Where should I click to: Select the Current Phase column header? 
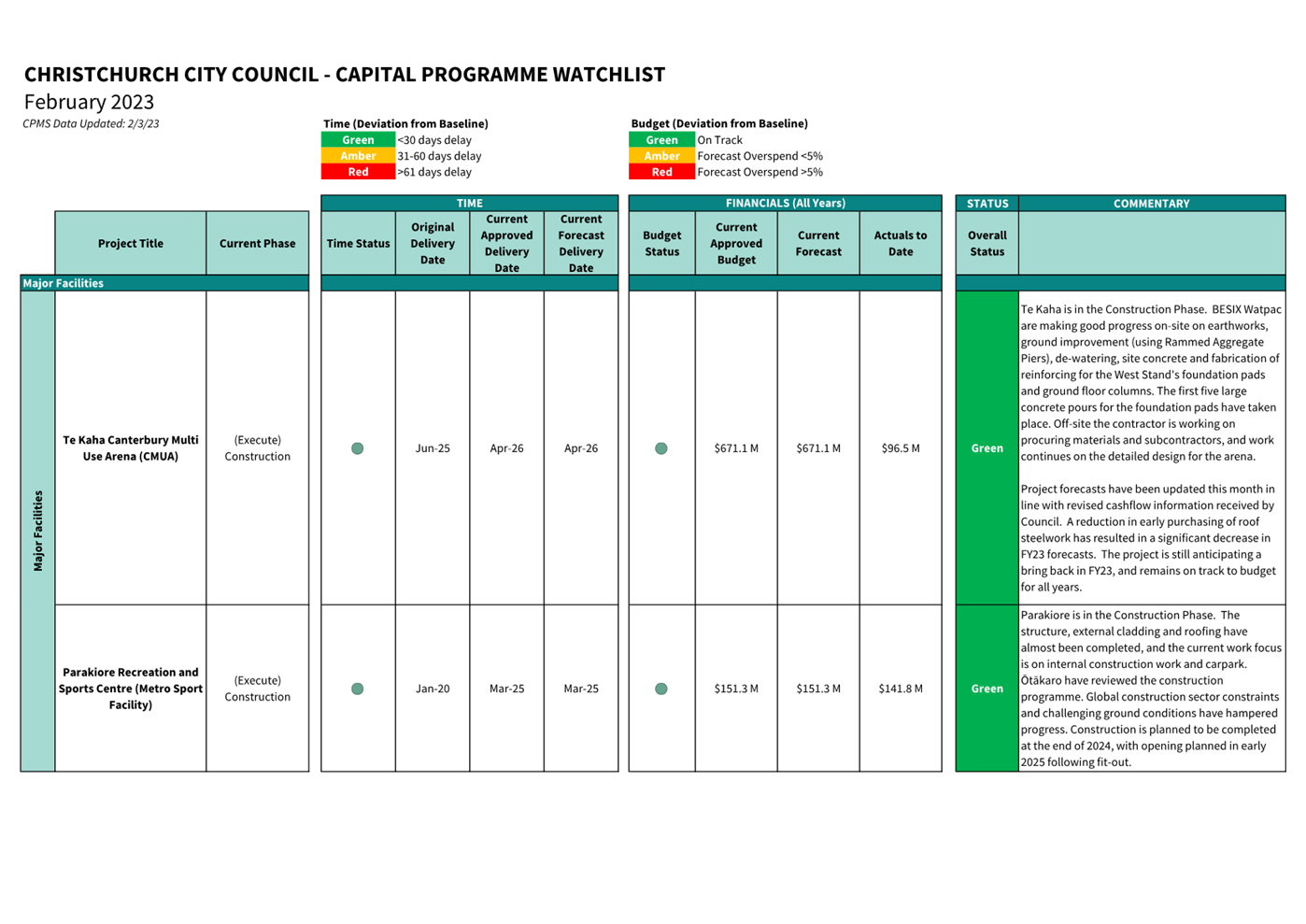tap(257, 243)
